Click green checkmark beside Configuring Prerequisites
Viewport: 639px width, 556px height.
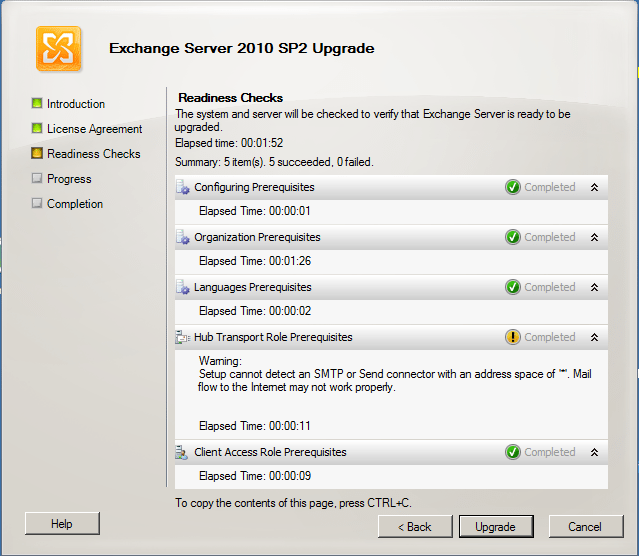(x=513, y=187)
